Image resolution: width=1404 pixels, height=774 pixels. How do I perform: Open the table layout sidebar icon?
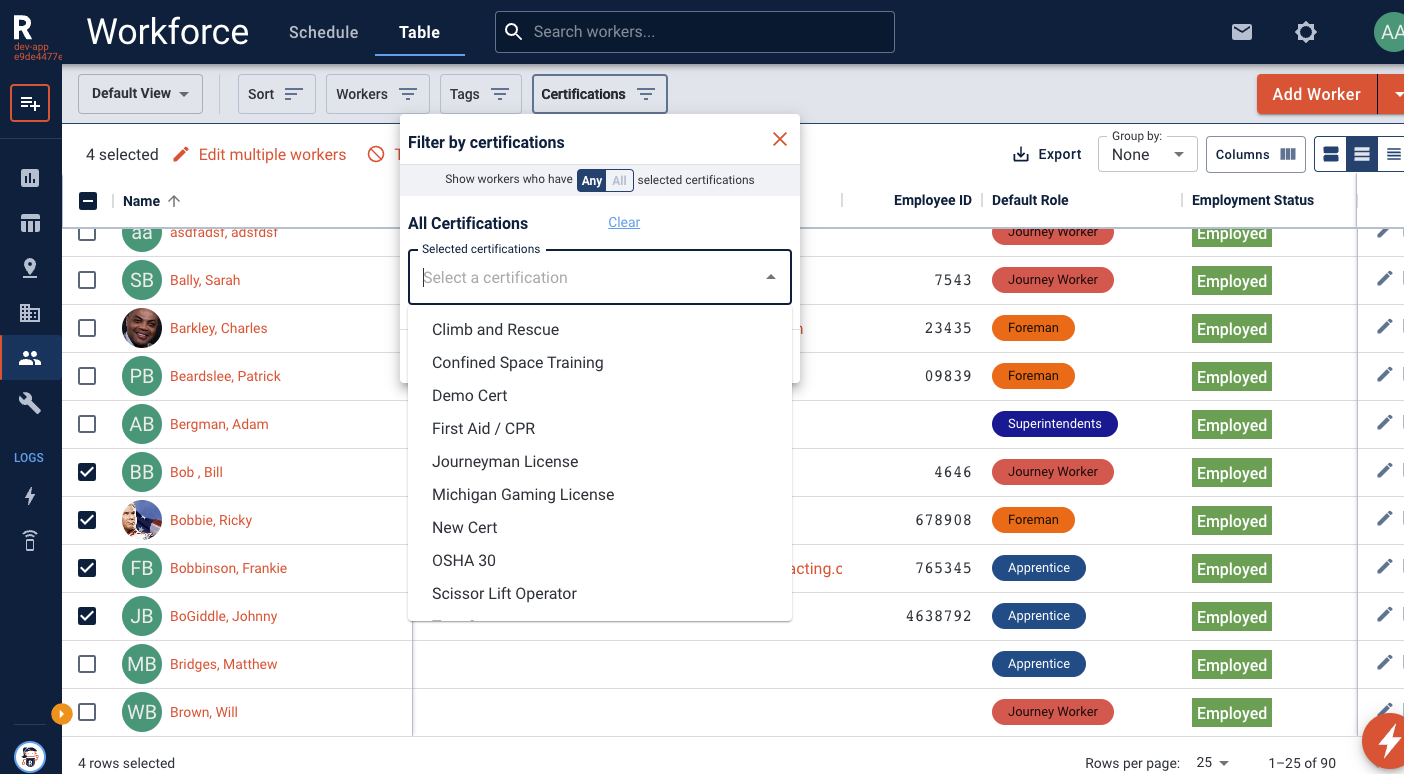click(30, 223)
